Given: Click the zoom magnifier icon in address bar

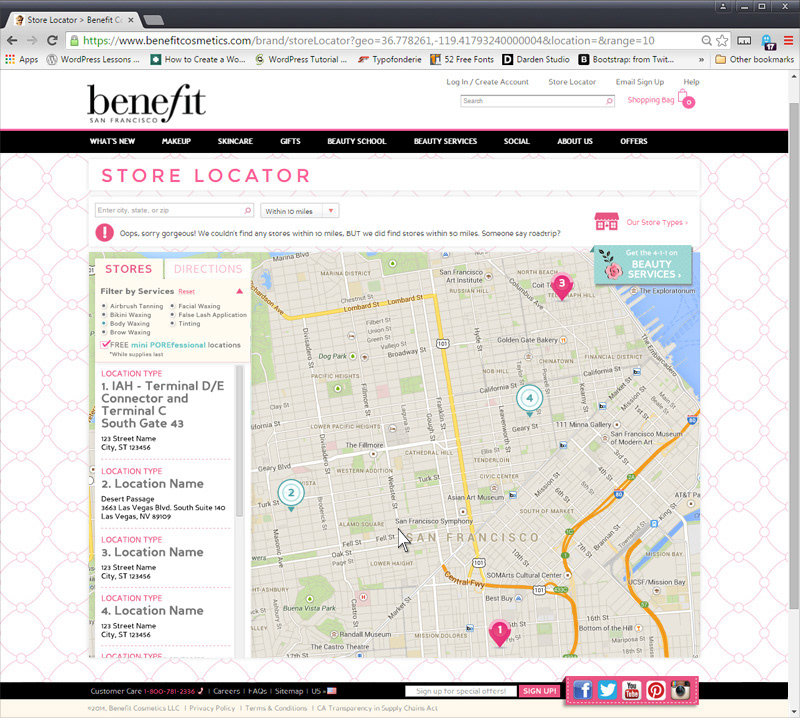Looking at the screenshot, I should [706, 40].
